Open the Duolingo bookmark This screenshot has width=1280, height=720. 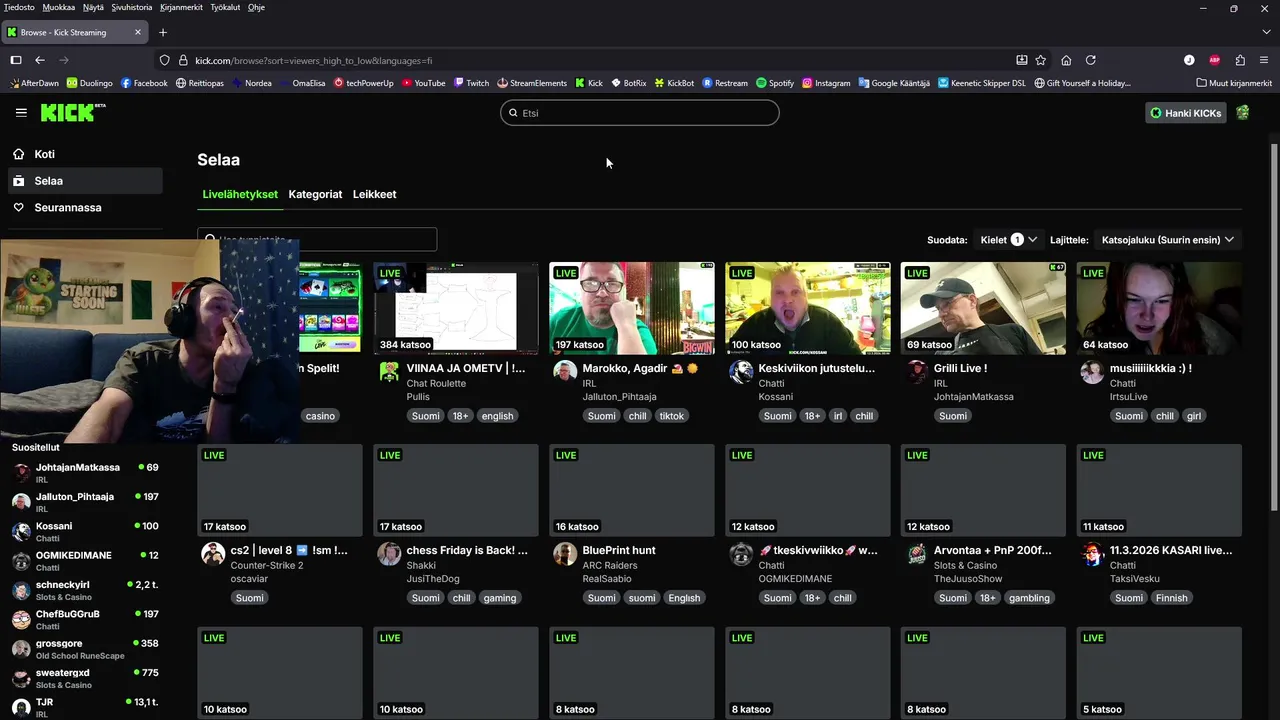pos(89,83)
